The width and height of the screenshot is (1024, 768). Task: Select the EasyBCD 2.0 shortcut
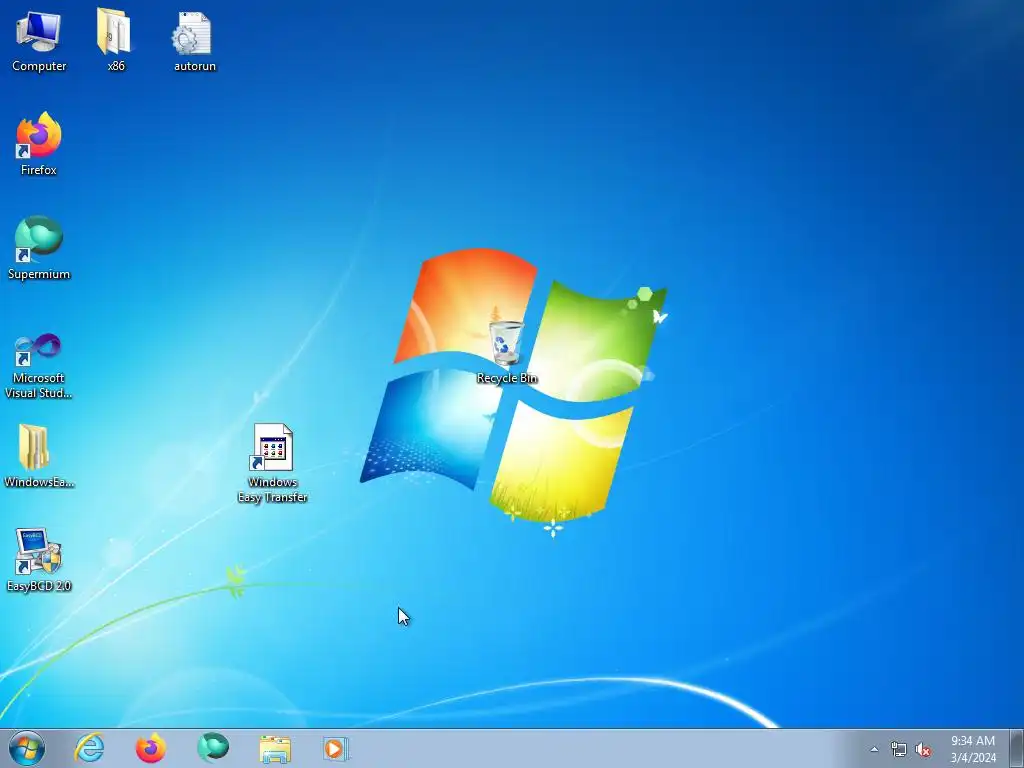tap(39, 560)
